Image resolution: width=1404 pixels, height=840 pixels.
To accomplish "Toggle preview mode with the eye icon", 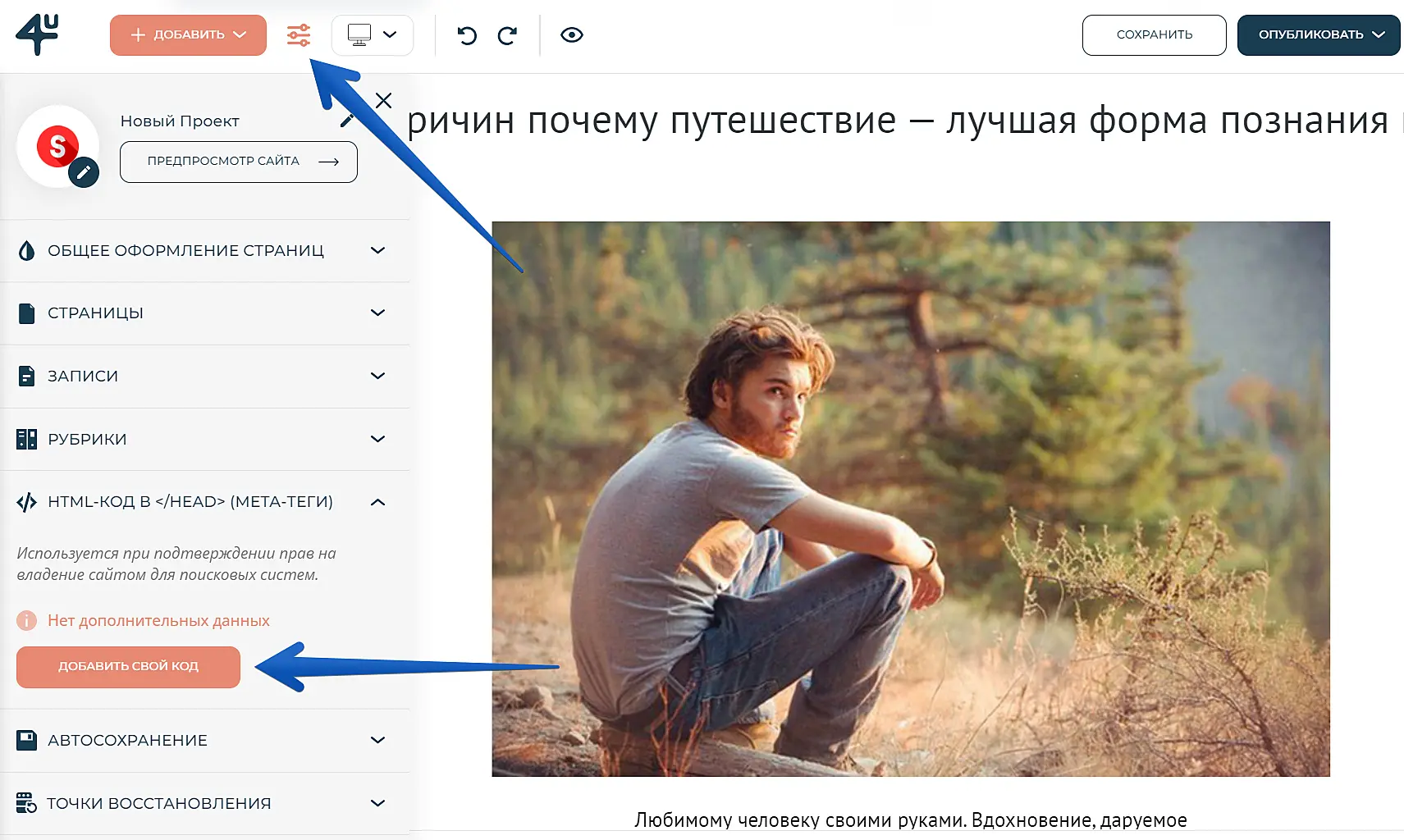I will [572, 35].
